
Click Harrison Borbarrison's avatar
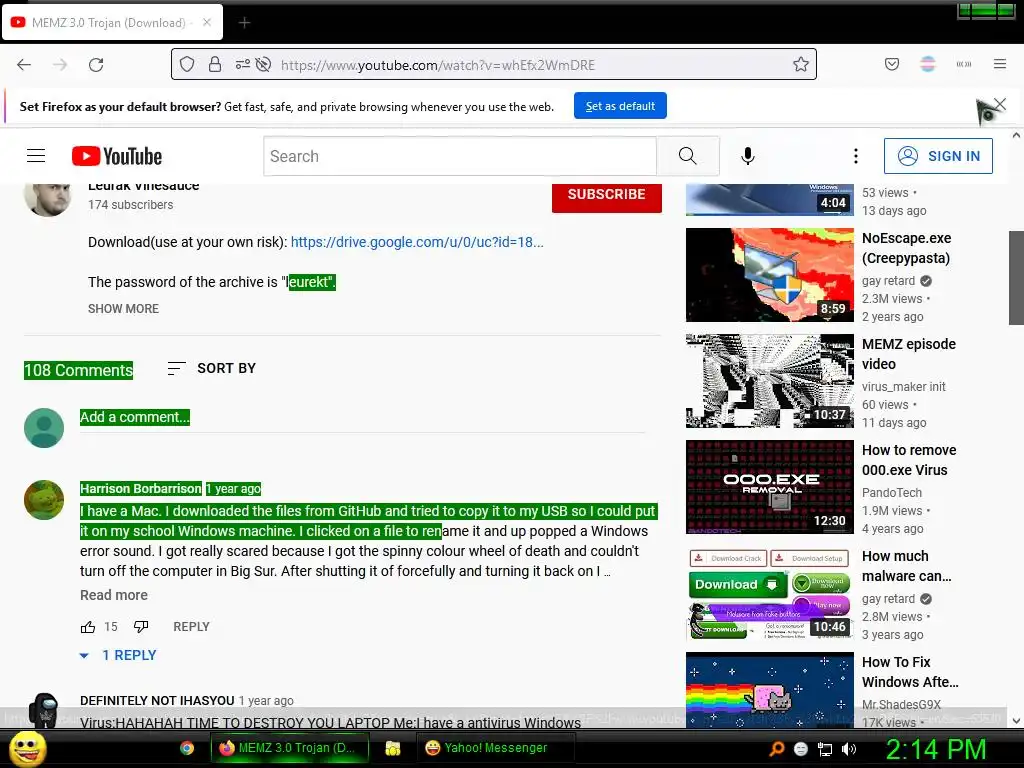pos(44,500)
